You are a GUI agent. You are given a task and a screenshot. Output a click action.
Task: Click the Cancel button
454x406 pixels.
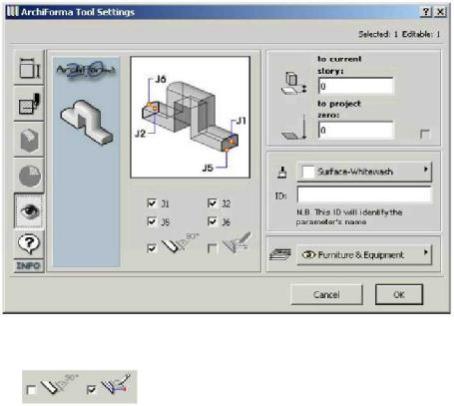point(327,294)
